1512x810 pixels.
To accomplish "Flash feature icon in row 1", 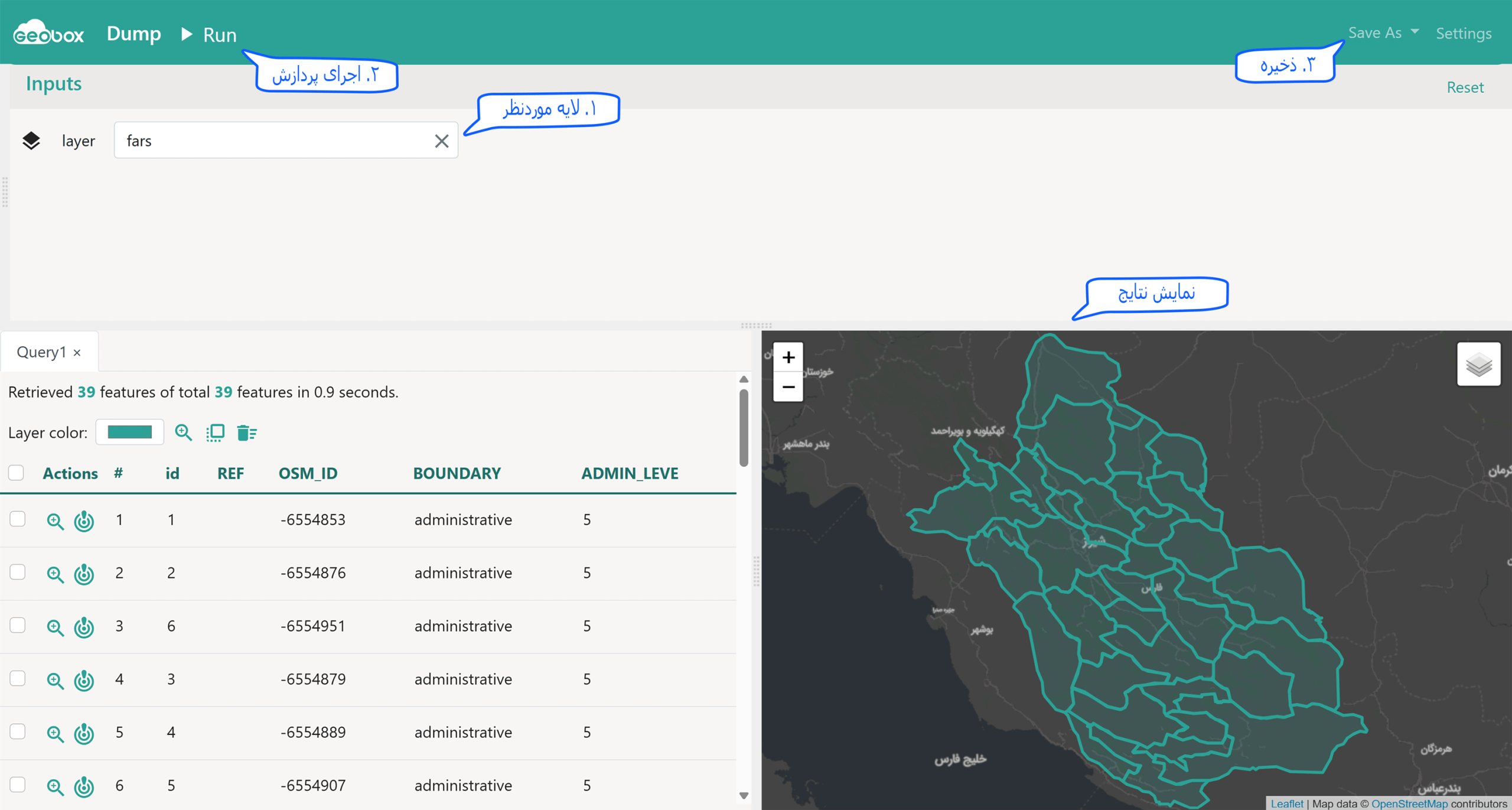I will (x=84, y=521).
